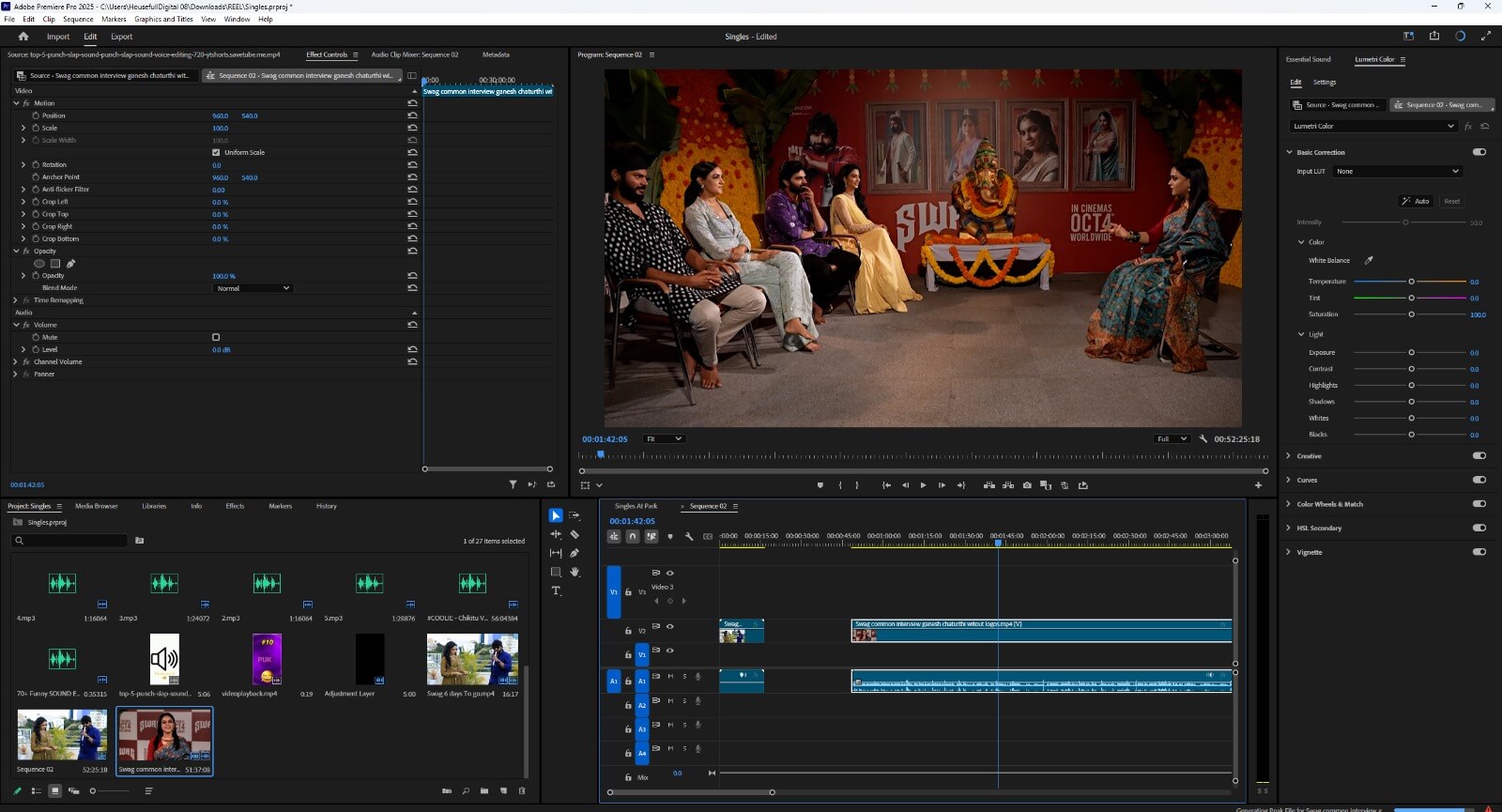
Task: Open the Sequence menu
Action: pos(78,19)
